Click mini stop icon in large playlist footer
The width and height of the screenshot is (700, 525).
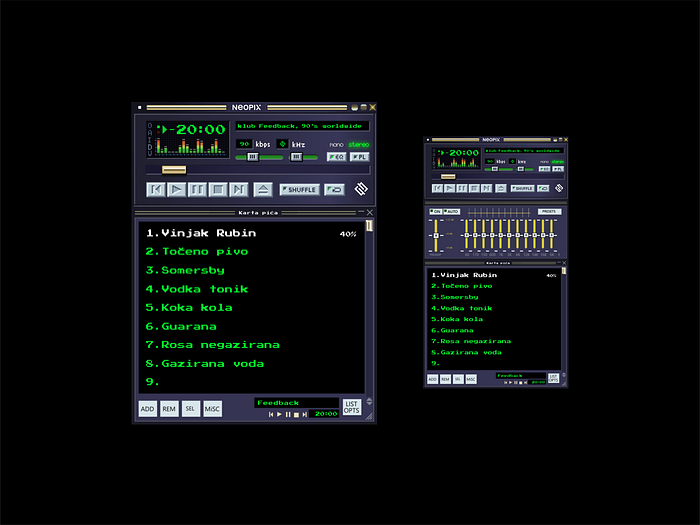pyautogui.click(x=296, y=415)
